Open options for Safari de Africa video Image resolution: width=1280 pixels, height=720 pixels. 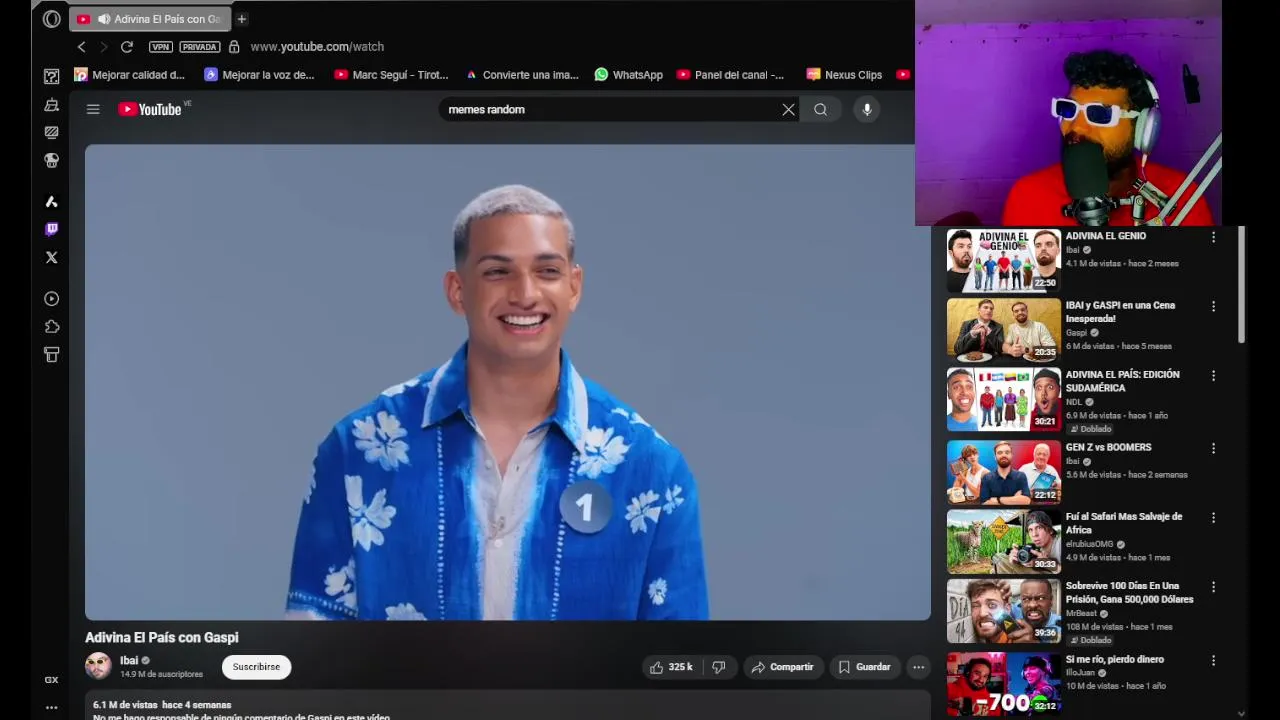click(1213, 518)
